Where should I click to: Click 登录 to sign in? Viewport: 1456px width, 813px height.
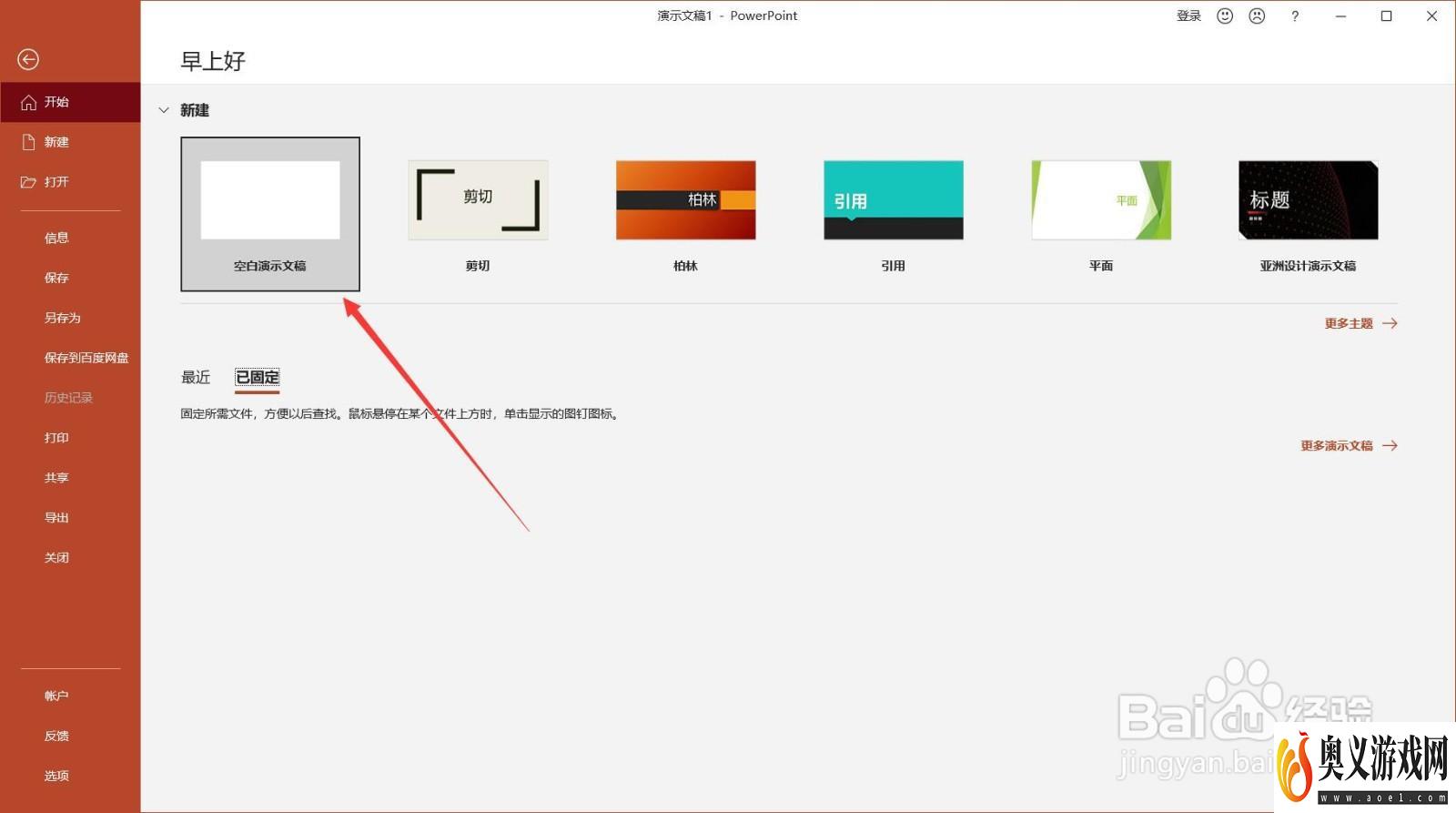tap(1188, 15)
